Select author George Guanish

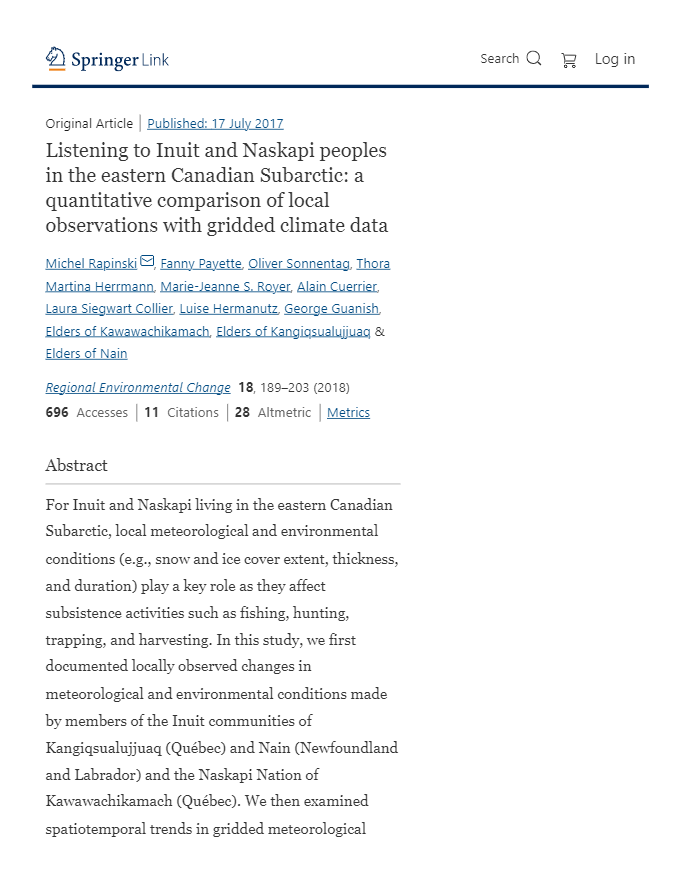tap(331, 309)
